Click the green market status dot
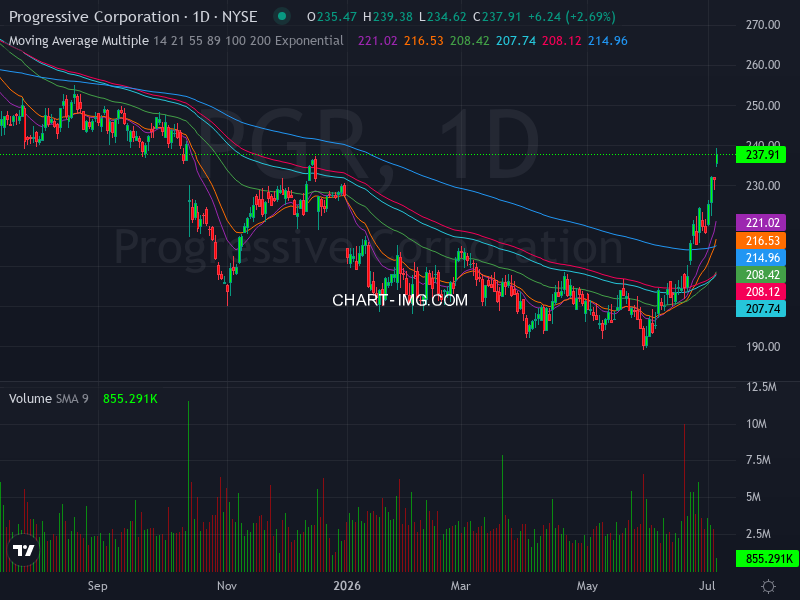Viewport: 800px width, 600px height. click(282, 16)
